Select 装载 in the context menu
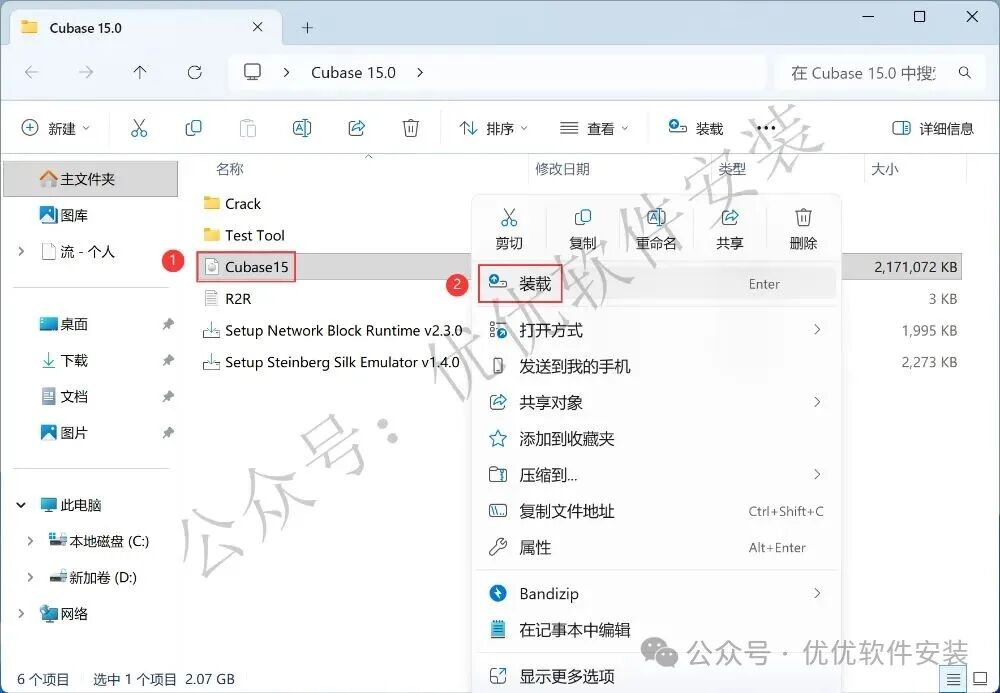Image resolution: width=1000 pixels, height=693 pixels. 656,284
